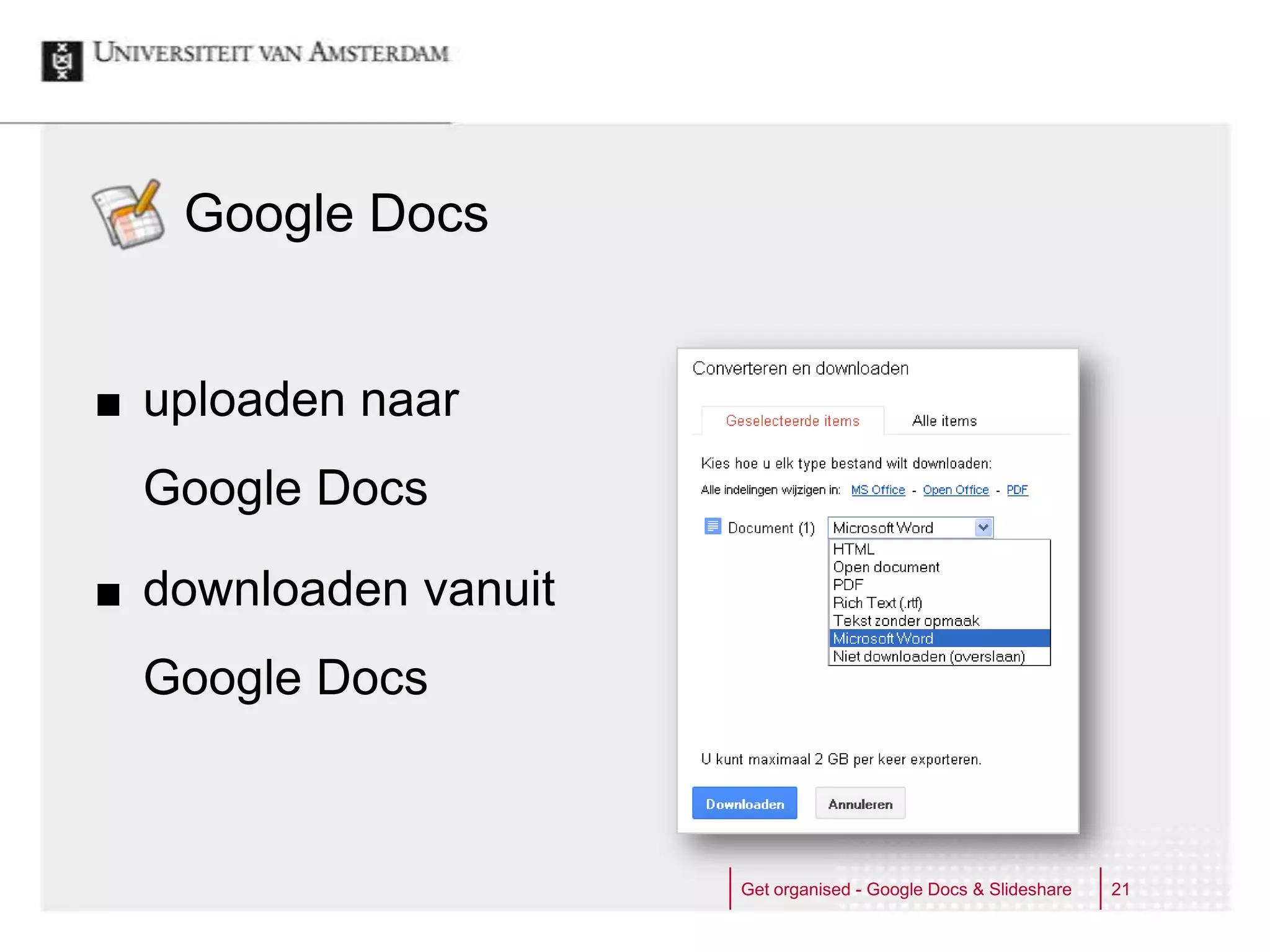Click the PDF link beside Open Office
1270x952 pixels.
coord(1017,490)
